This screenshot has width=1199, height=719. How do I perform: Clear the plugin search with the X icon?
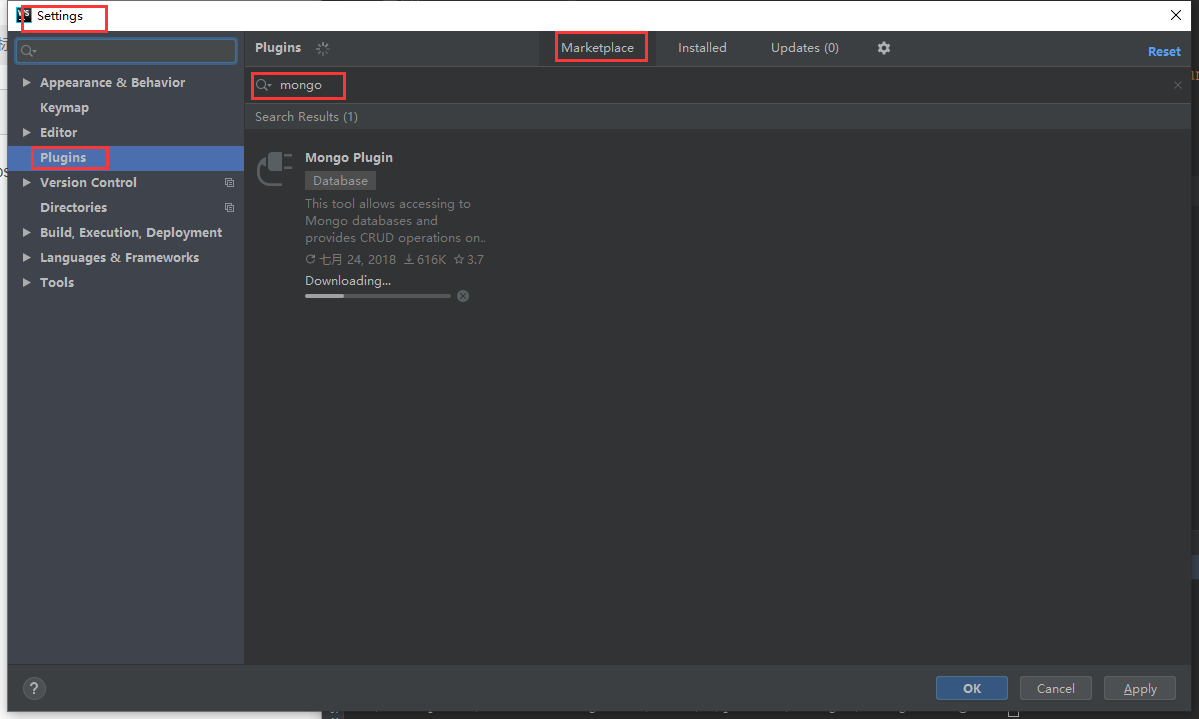(x=1178, y=85)
